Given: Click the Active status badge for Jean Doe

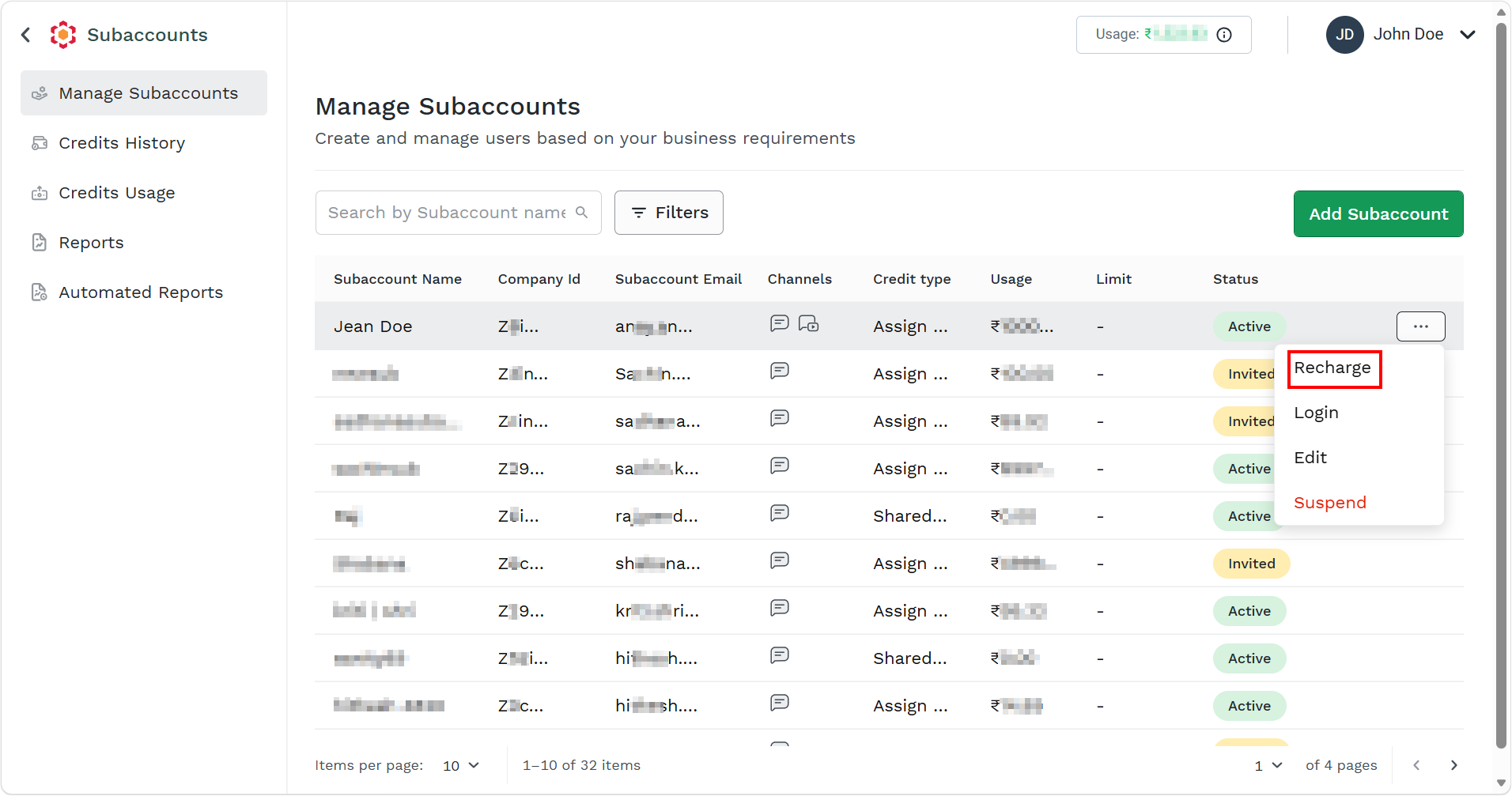Looking at the screenshot, I should (x=1249, y=326).
